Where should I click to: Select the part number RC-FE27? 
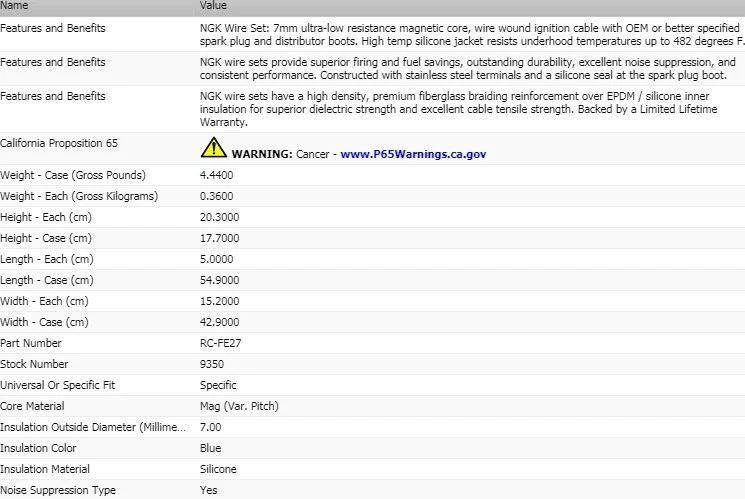click(x=220, y=343)
